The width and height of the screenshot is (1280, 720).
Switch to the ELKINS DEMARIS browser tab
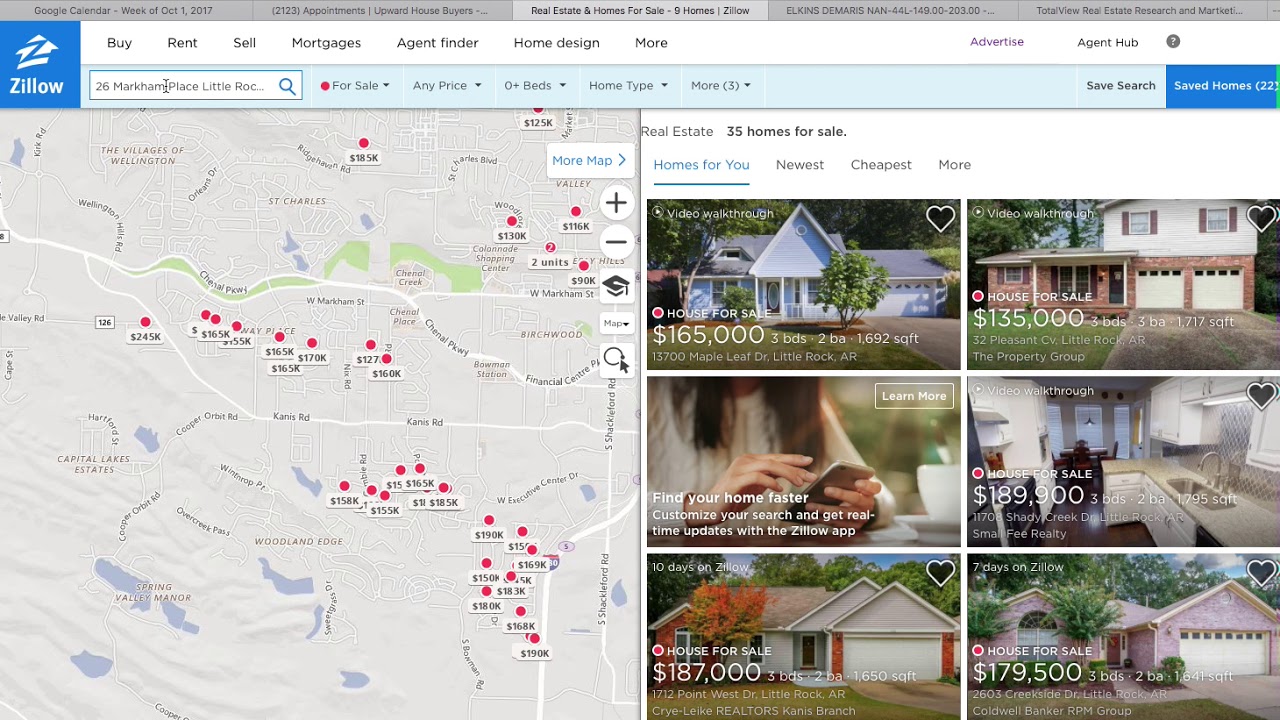click(892, 10)
